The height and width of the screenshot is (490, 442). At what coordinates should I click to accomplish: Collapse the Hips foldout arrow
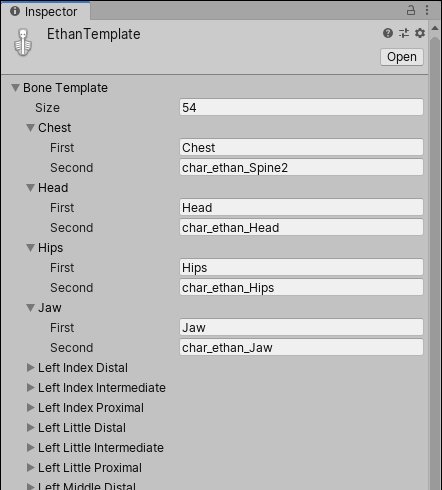click(31, 248)
